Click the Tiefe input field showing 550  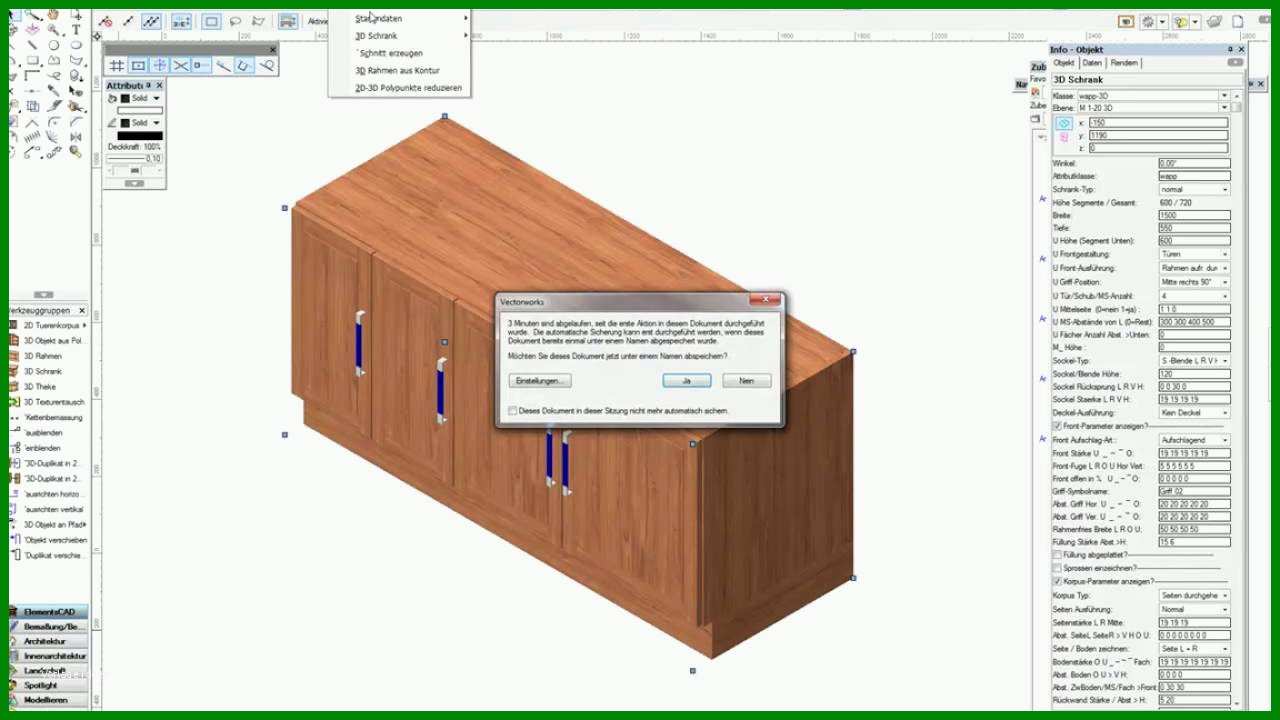coord(1194,228)
